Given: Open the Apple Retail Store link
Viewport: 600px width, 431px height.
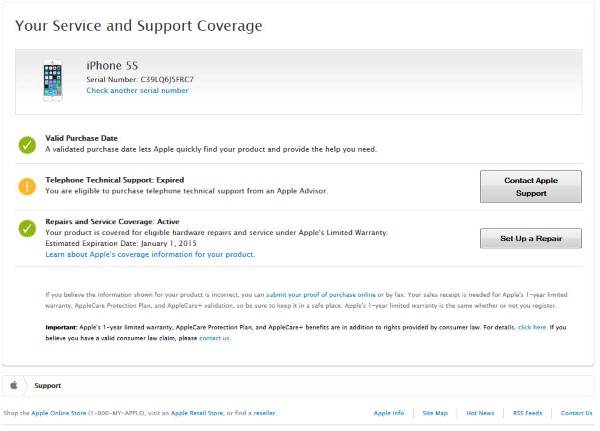Looking at the screenshot, I should point(202,413).
